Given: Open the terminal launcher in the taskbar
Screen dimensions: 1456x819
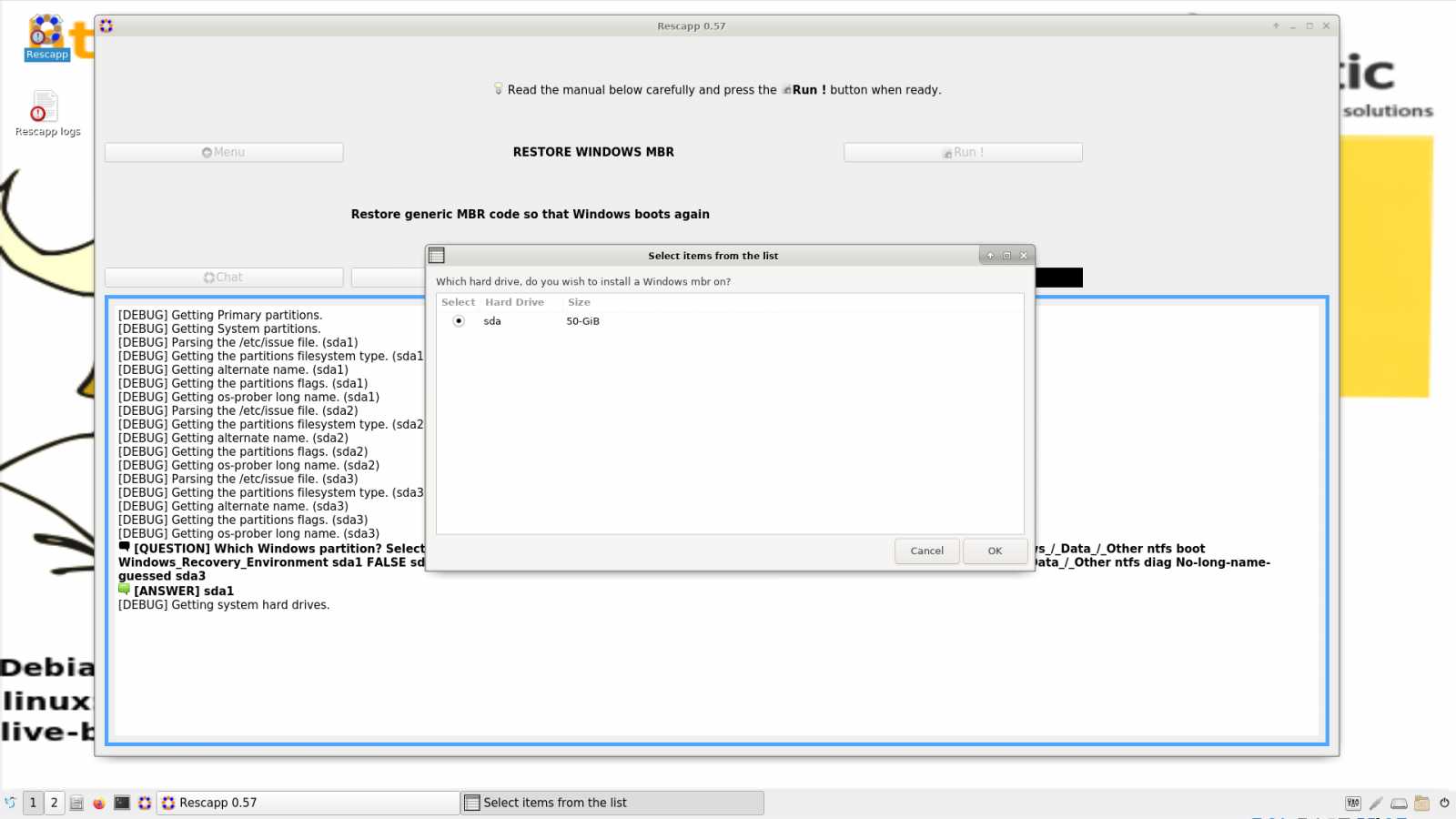Looking at the screenshot, I should pyautogui.click(x=122, y=803).
